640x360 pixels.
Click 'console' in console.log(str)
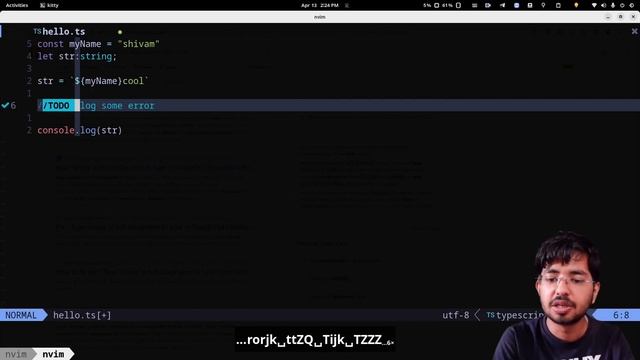tap(56, 130)
